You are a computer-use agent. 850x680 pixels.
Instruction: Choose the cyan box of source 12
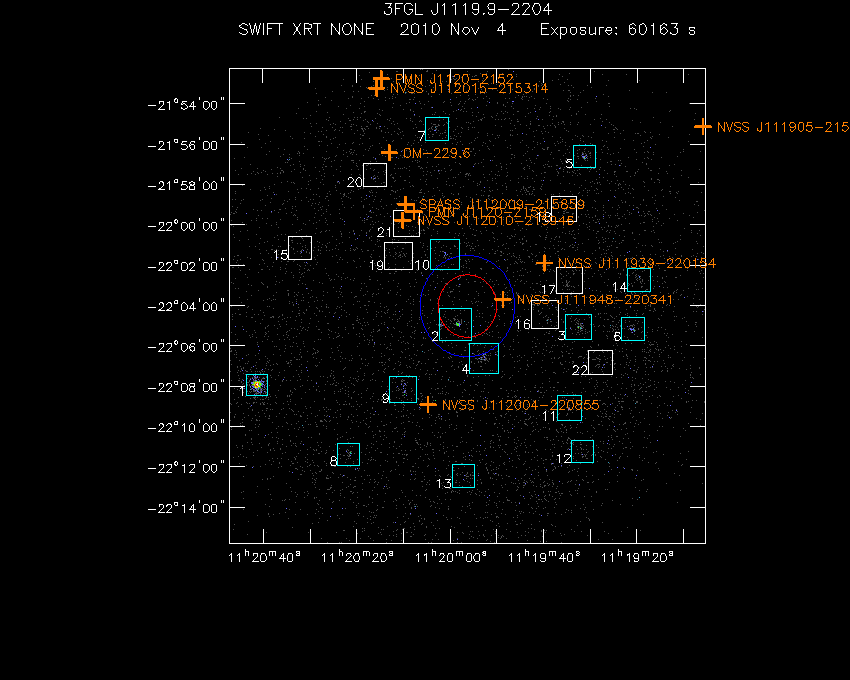(582, 452)
